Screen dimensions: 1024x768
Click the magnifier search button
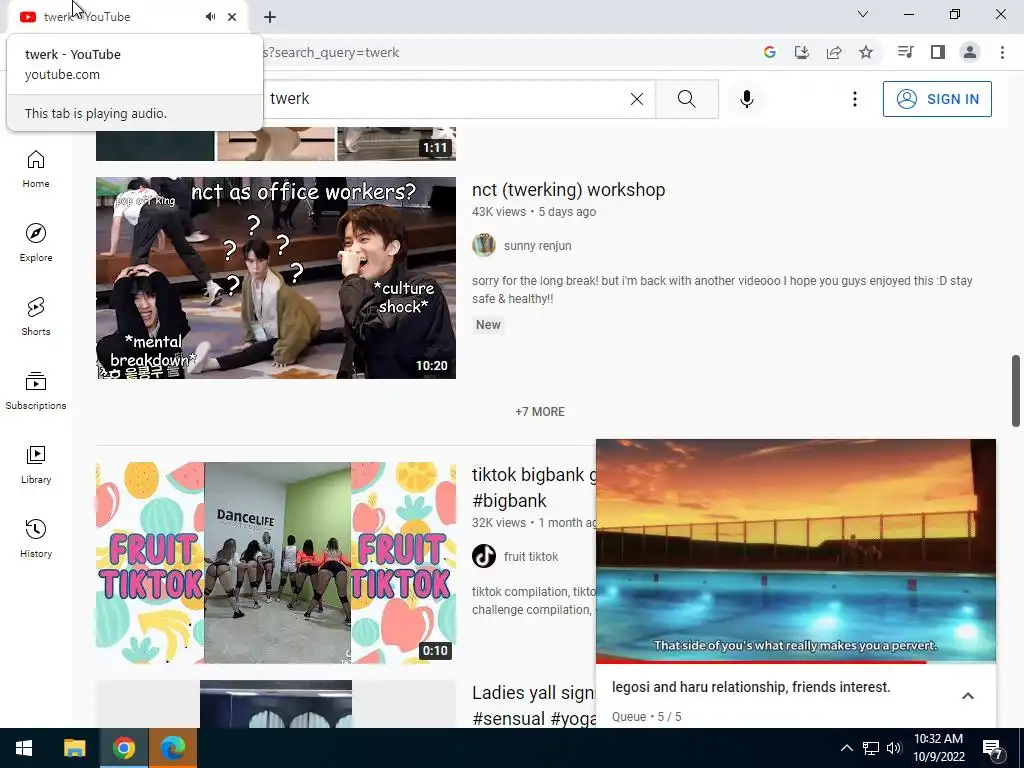(x=686, y=99)
